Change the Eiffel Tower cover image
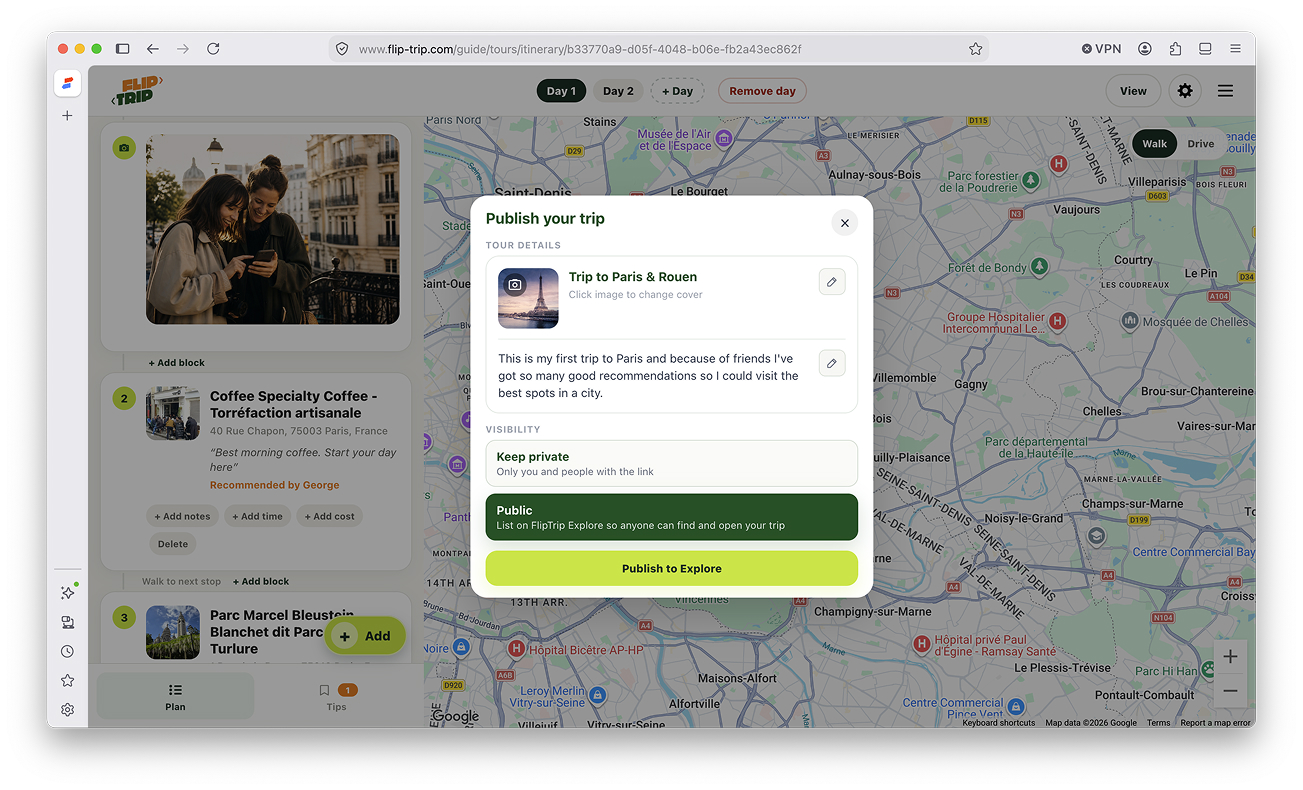Viewport: 1303px width, 790px height. click(528, 298)
